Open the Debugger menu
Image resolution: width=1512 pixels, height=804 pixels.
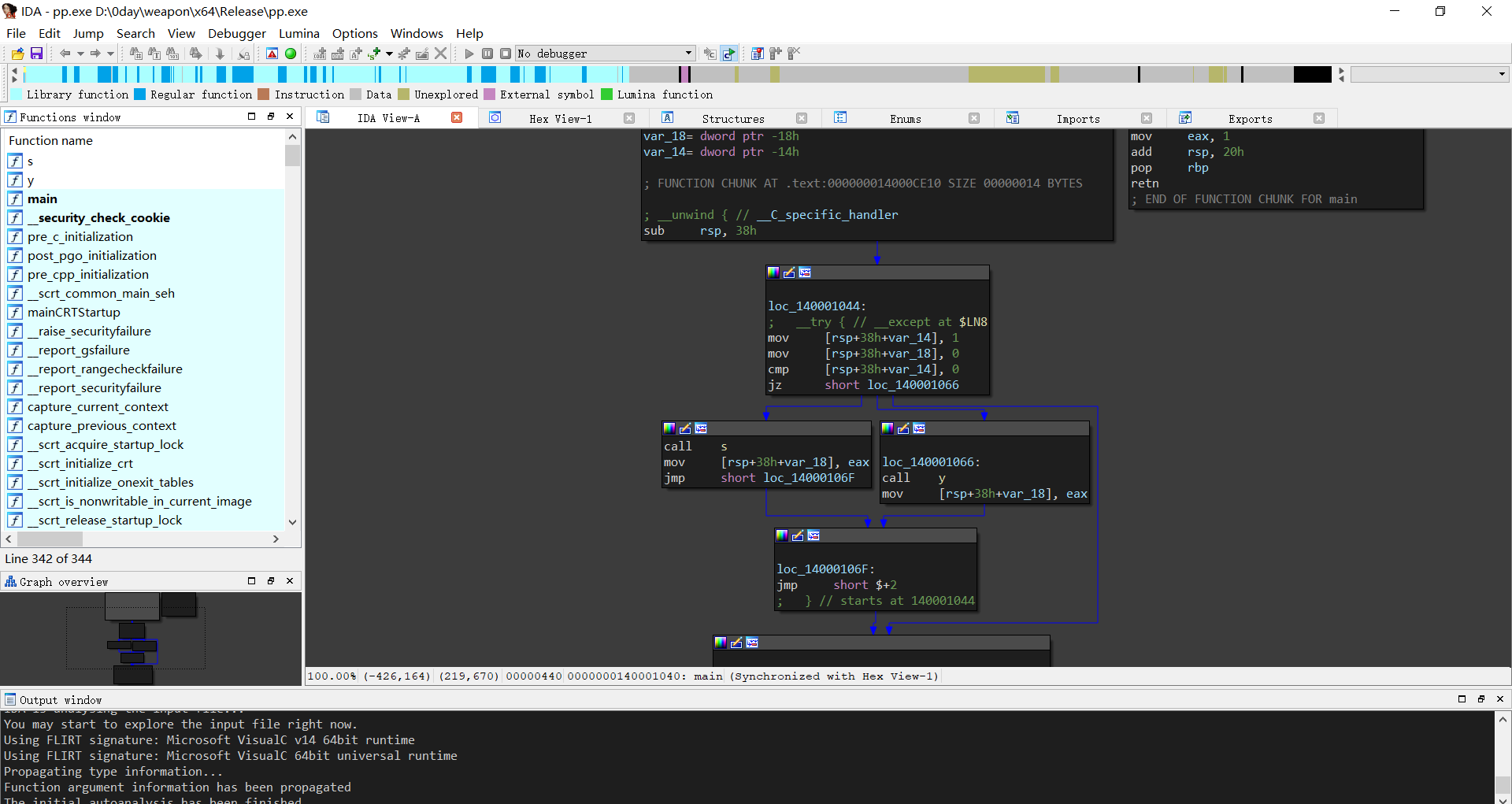pyautogui.click(x=236, y=33)
